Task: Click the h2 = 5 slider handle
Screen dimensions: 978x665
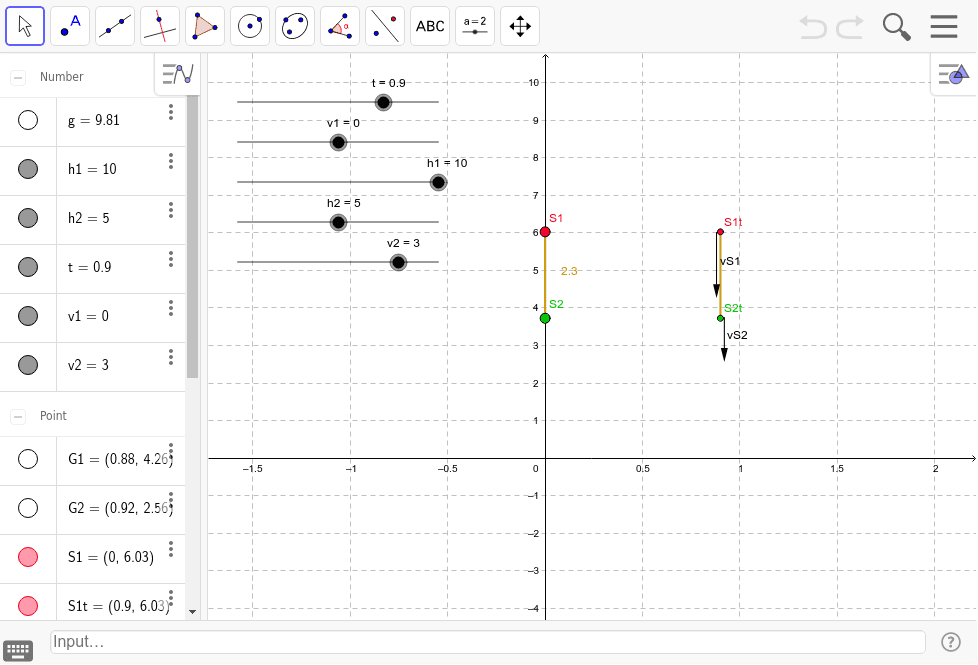Action: [x=338, y=222]
